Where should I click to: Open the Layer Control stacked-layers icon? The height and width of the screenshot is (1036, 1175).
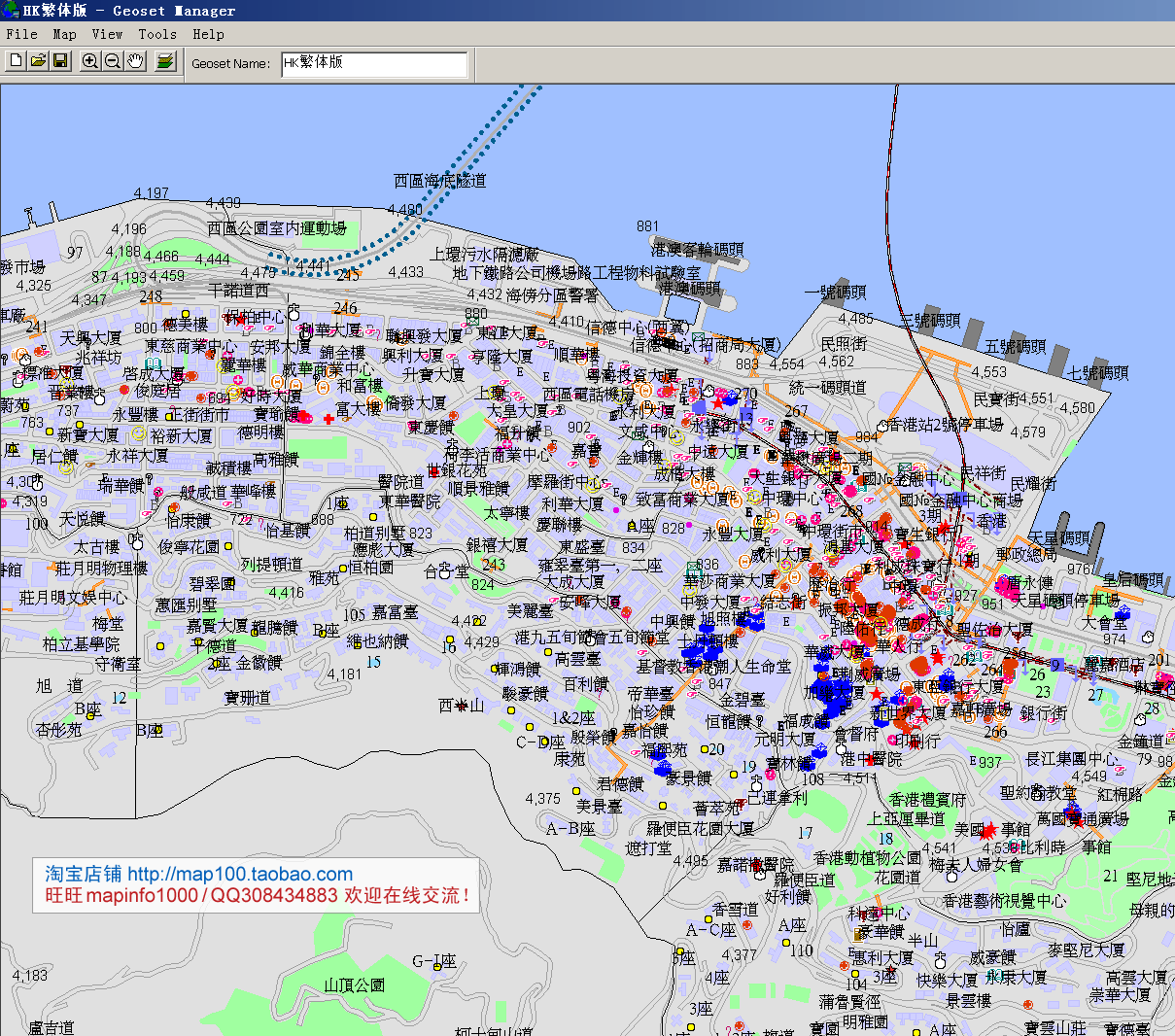165,61
